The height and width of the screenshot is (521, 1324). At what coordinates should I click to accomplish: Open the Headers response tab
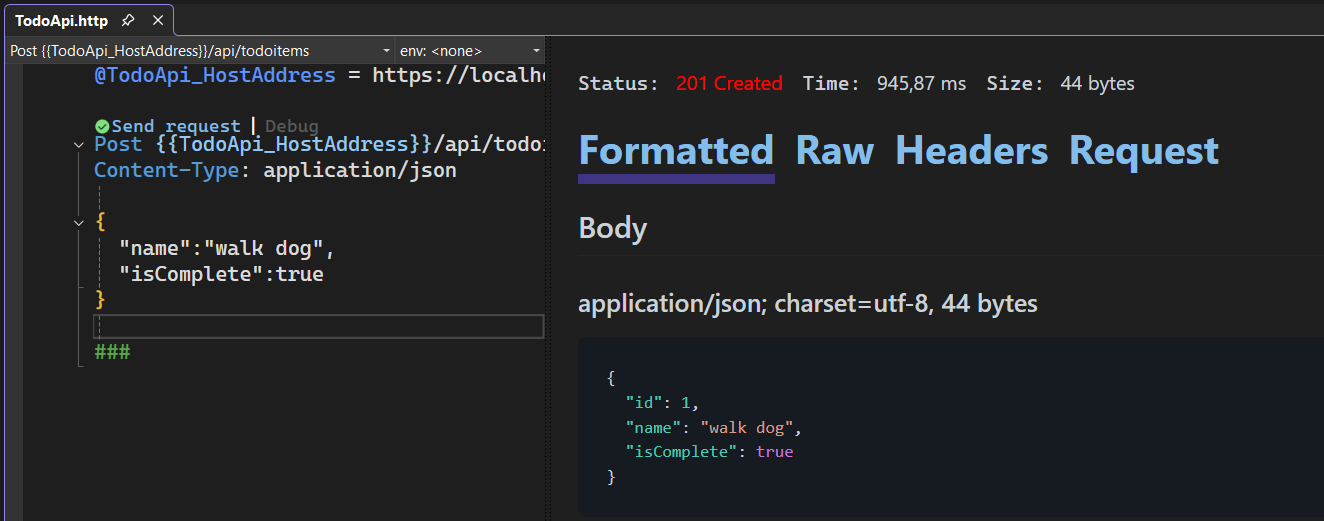(971, 151)
